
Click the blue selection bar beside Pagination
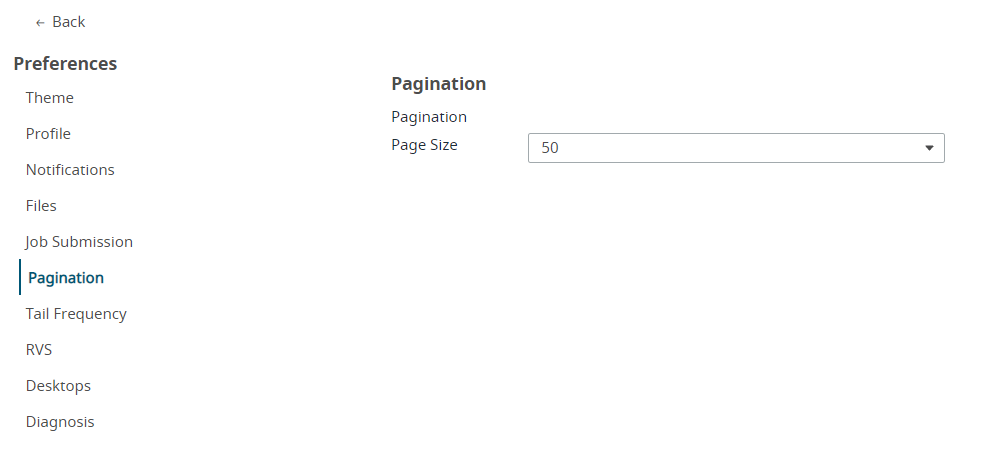[20, 278]
